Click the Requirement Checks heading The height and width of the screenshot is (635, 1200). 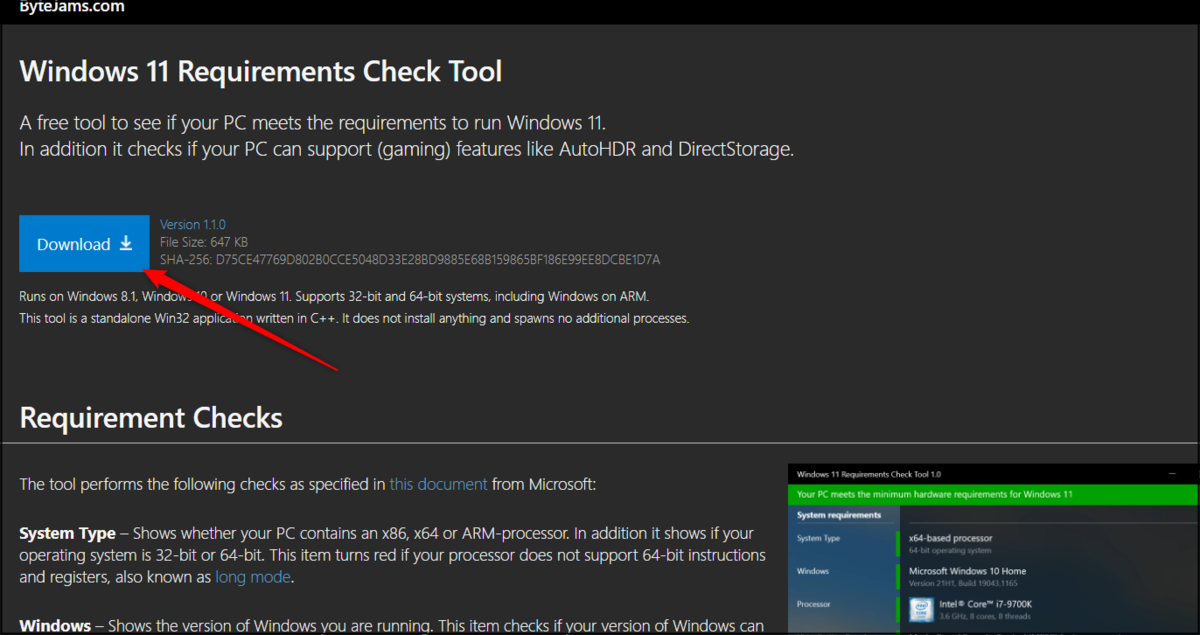click(151, 417)
